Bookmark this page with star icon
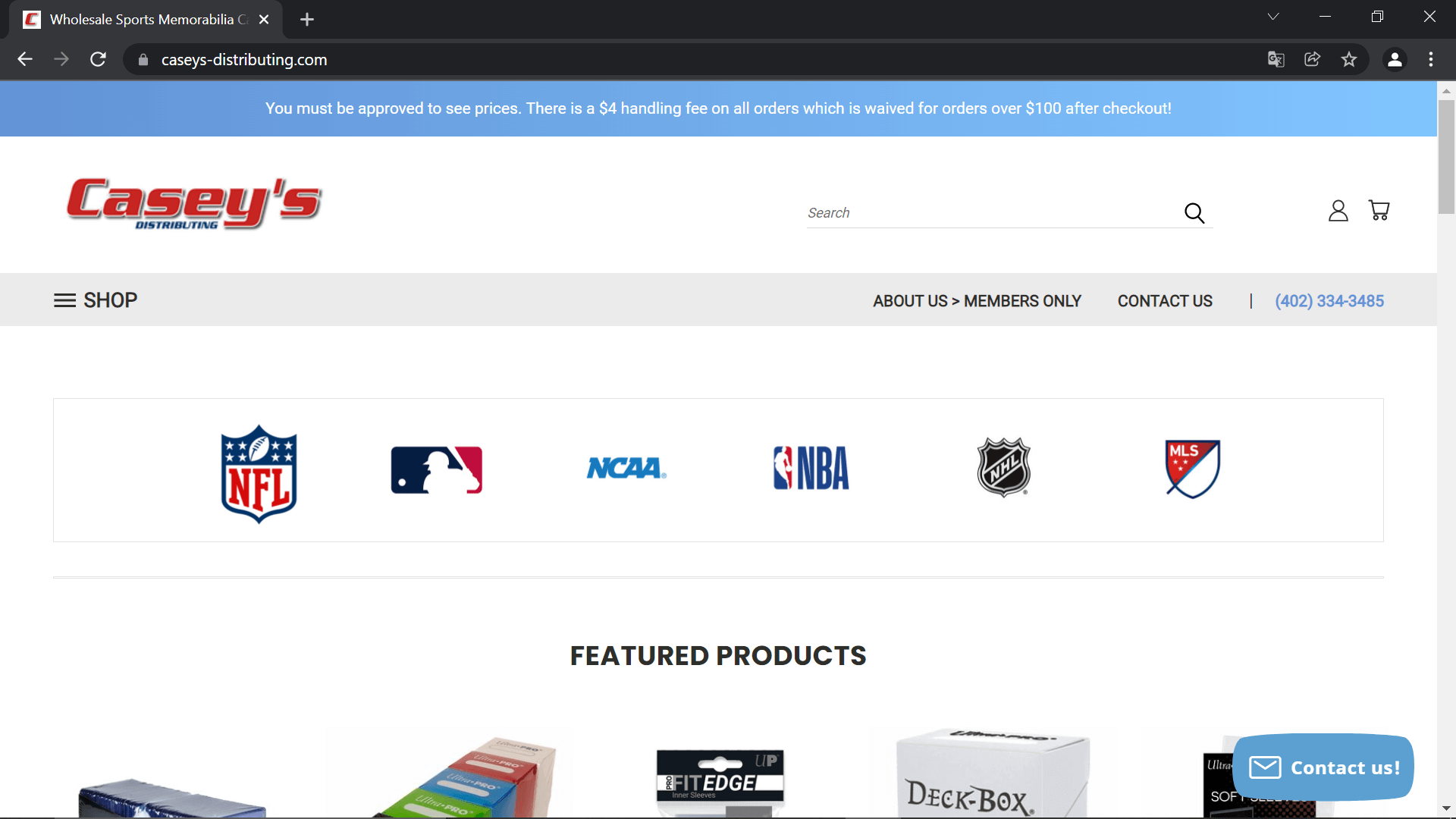Screen dimensions: 1456x819 (1348, 59)
